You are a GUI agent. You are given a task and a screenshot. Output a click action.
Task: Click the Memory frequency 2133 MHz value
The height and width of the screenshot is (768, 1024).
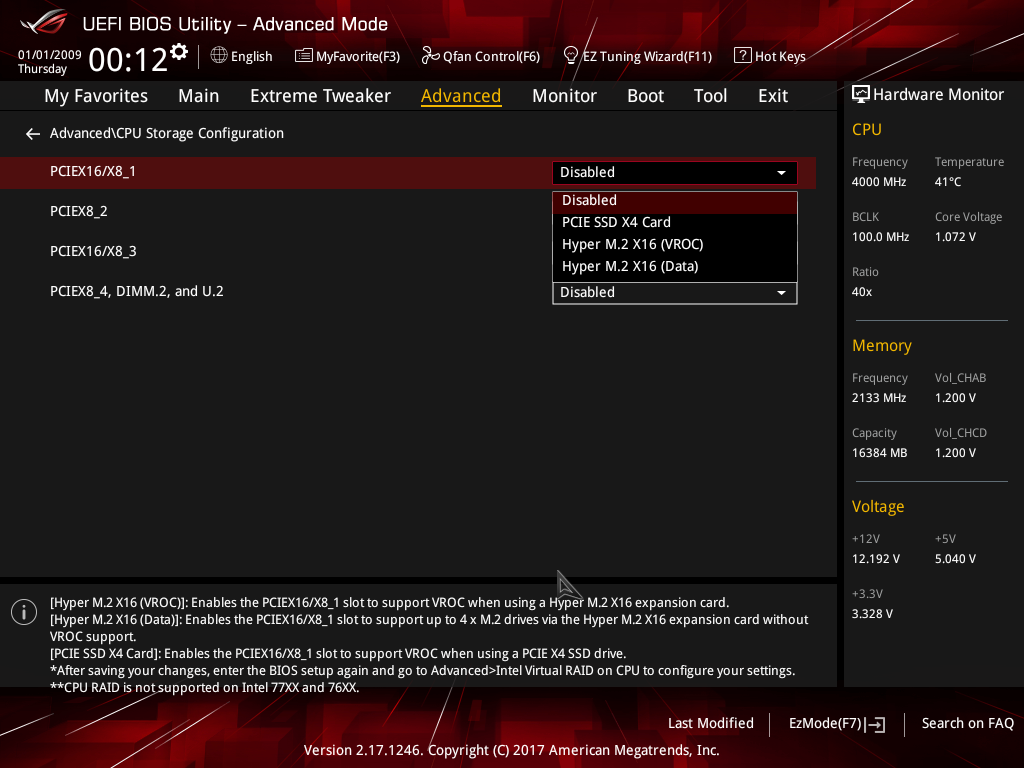click(x=878, y=398)
